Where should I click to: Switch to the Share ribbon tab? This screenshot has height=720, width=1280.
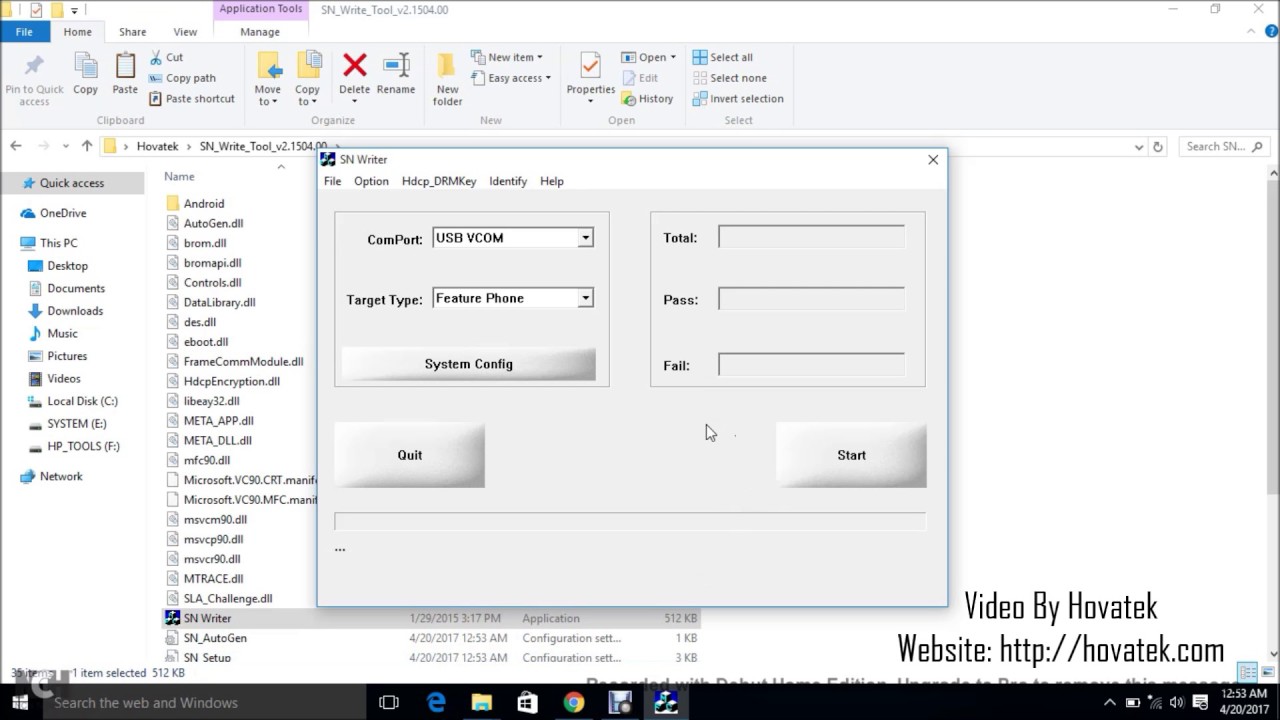tap(132, 32)
